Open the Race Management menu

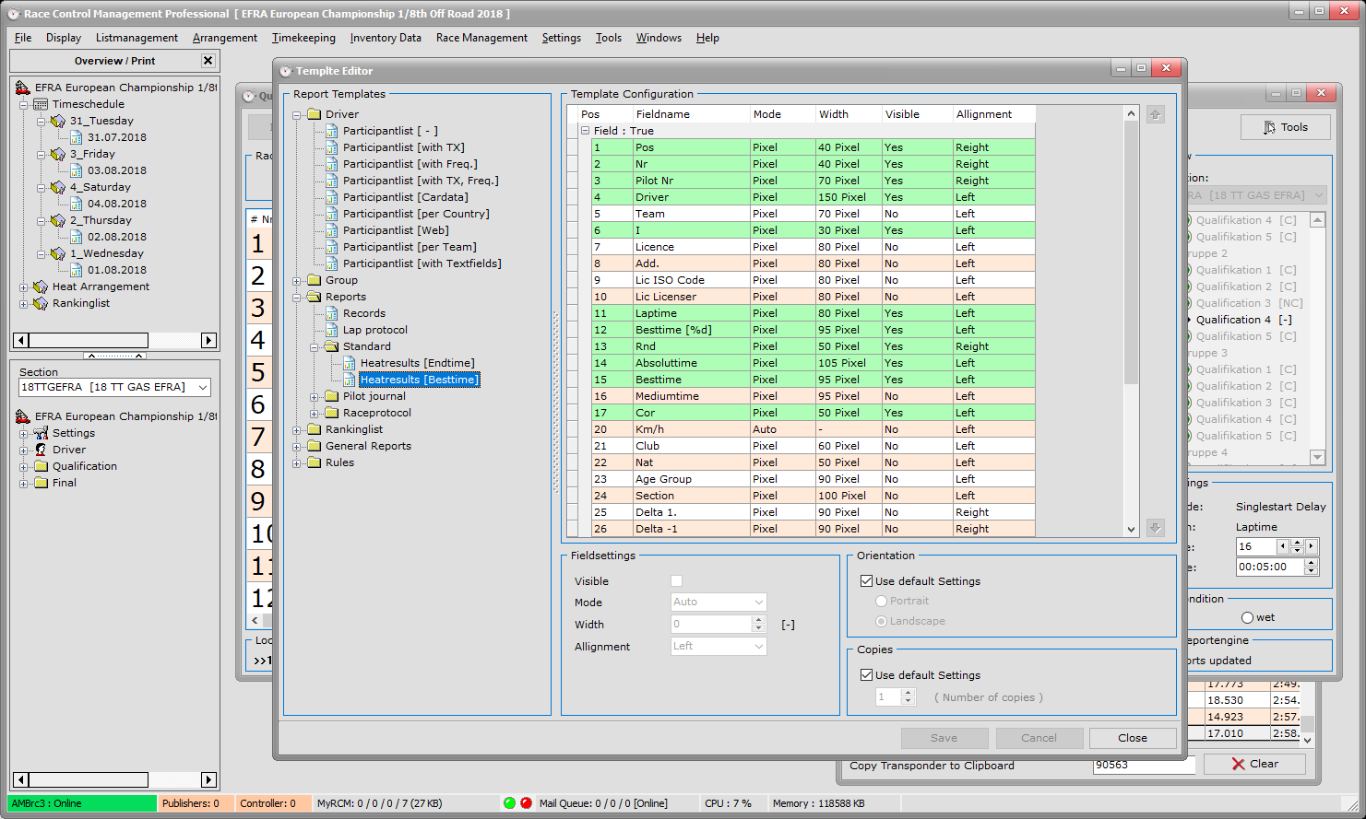(x=481, y=38)
